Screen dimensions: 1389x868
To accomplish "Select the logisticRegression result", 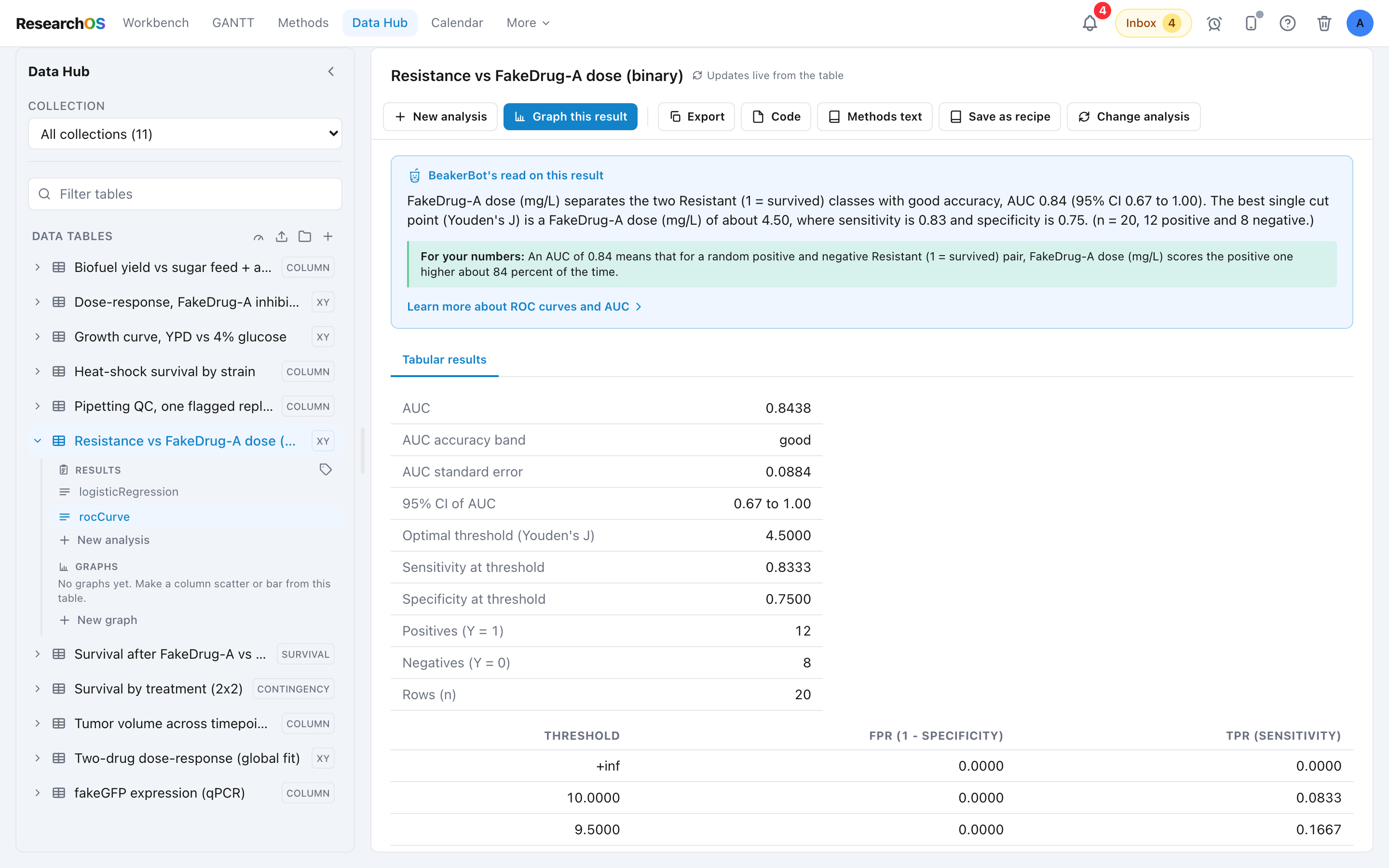I will click(x=129, y=492).
